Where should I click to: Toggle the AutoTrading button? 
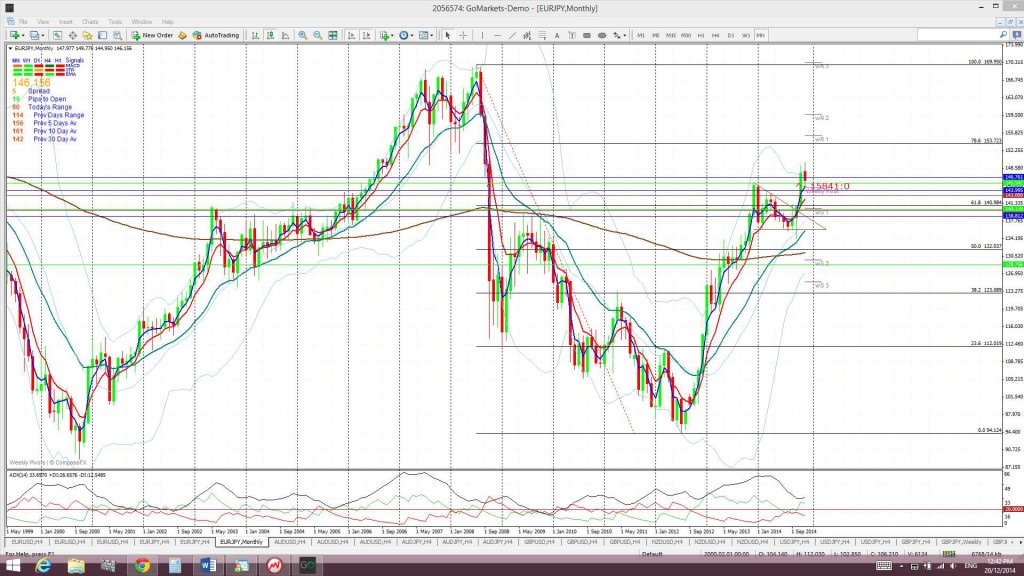coord(216,35)
